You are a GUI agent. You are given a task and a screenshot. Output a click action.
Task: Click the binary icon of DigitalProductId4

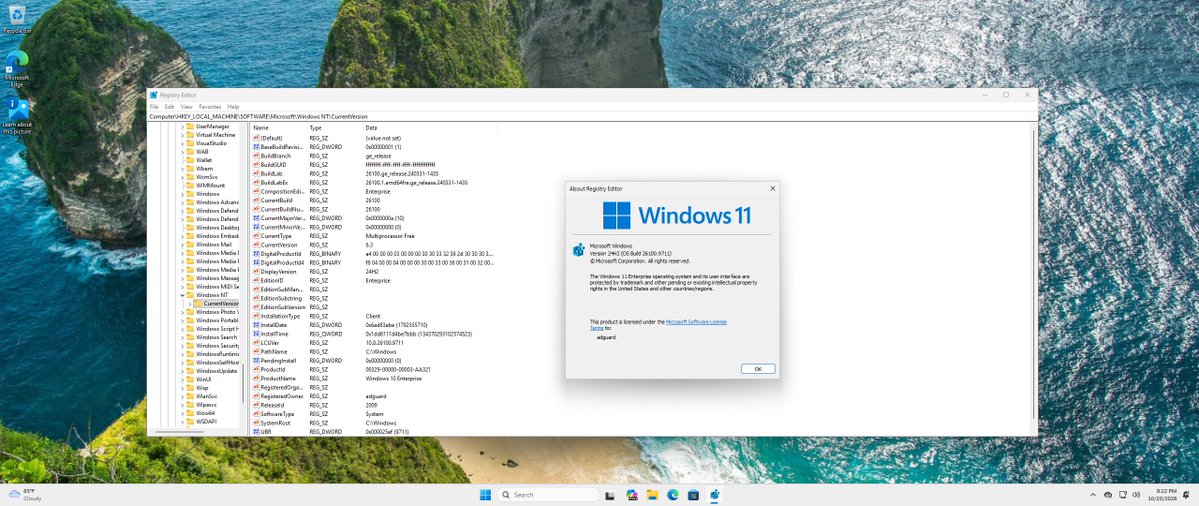256,262
